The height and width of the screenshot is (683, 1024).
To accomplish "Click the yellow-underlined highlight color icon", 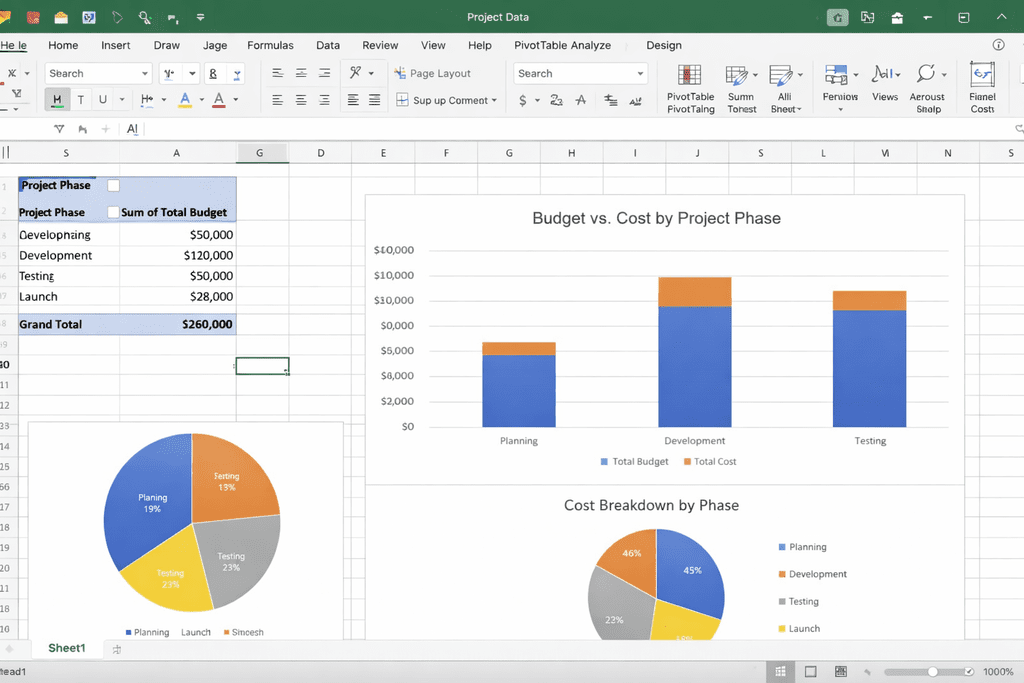I will point(185,100).
